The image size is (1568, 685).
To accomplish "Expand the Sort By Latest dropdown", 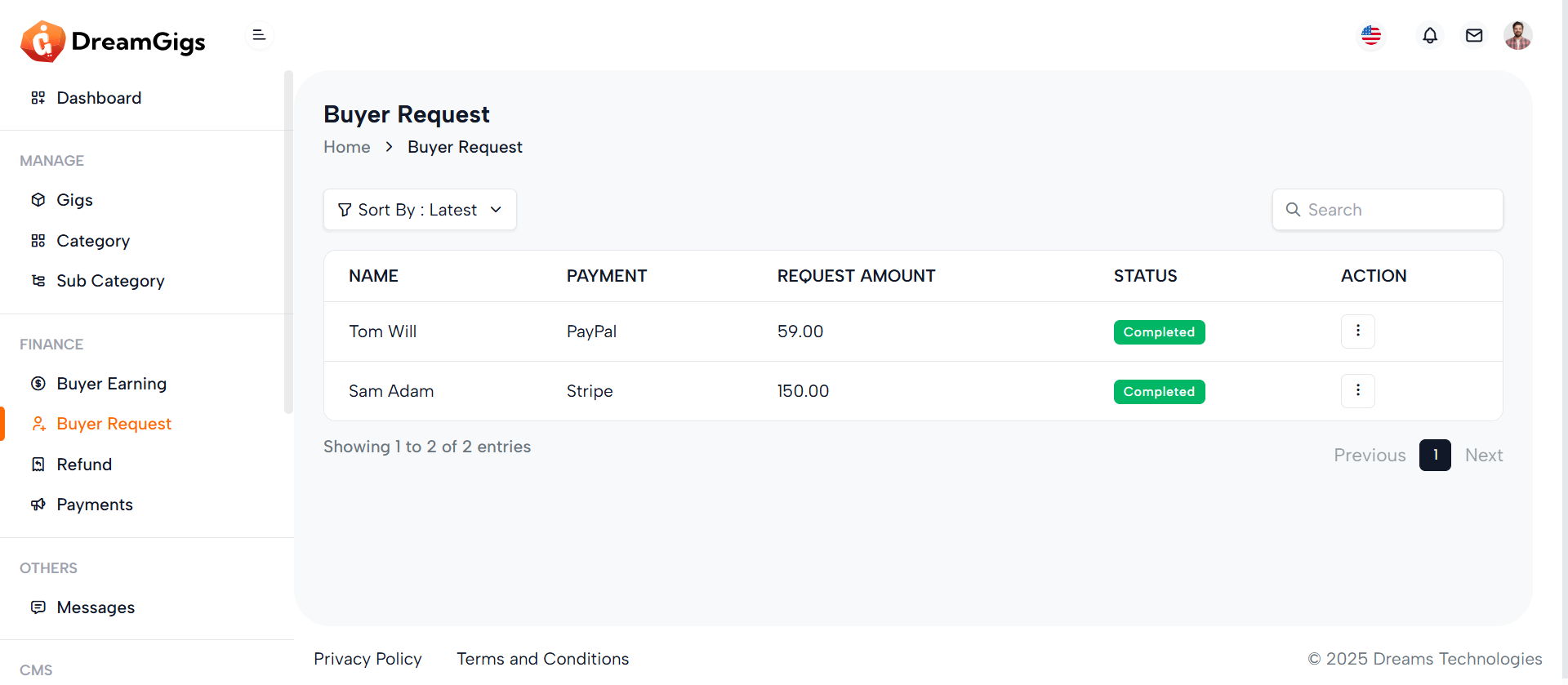I will click(420, 210).
